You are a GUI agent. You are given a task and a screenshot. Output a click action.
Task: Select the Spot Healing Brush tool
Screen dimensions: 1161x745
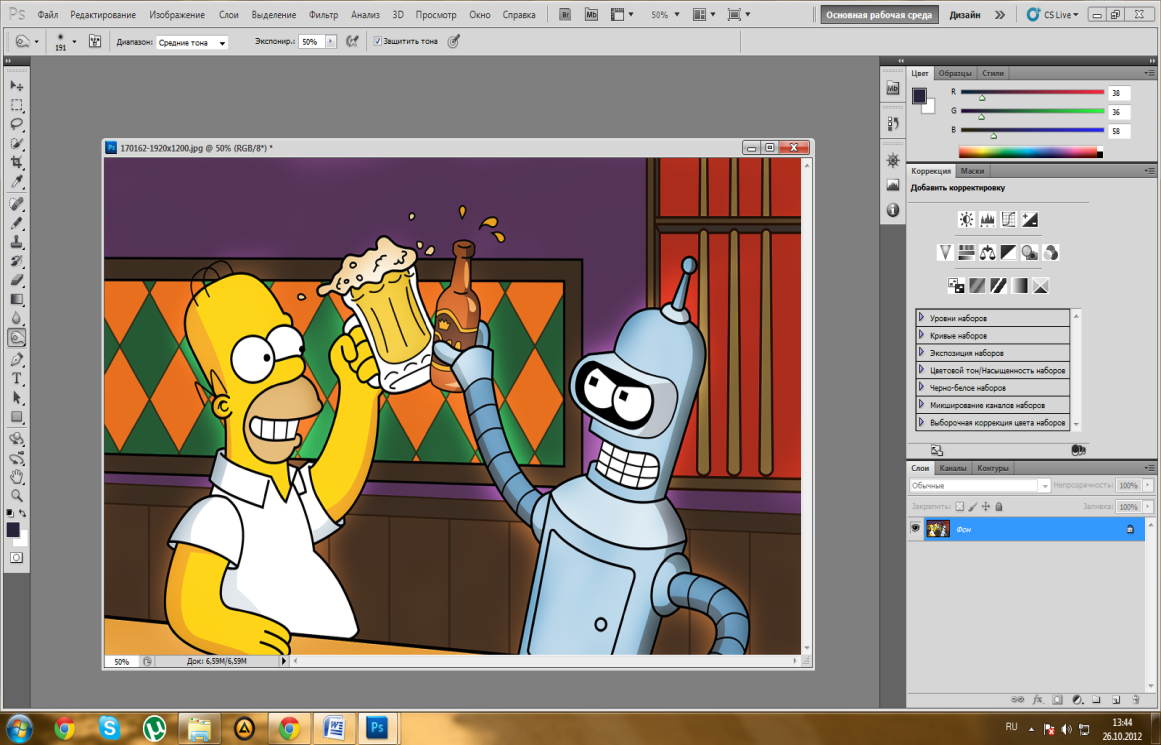point(16,204)
